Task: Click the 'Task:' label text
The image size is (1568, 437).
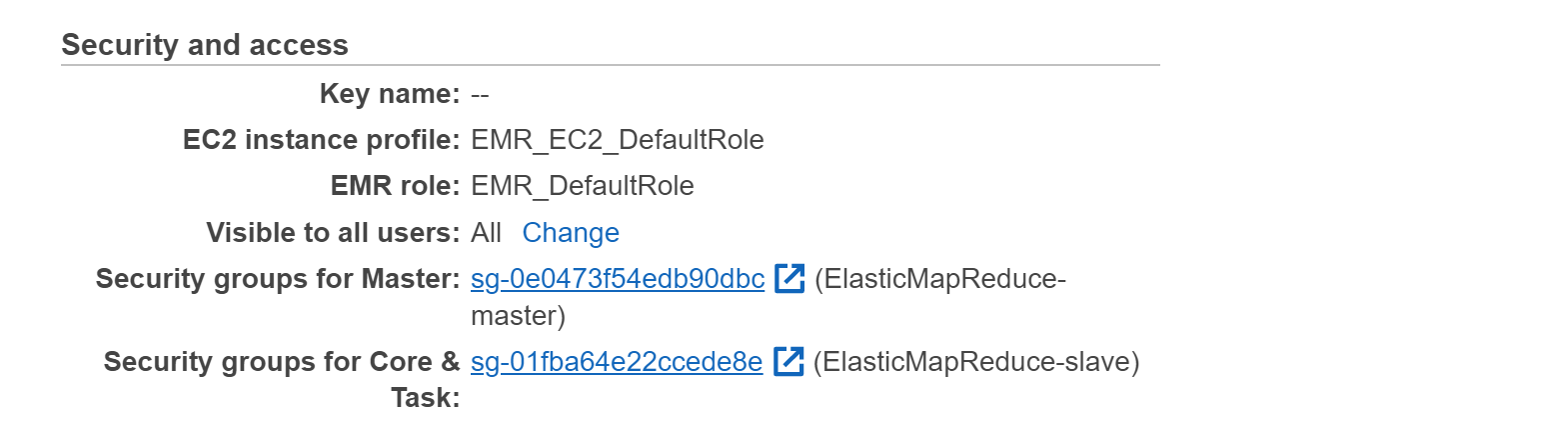Action: pos(426,398)
